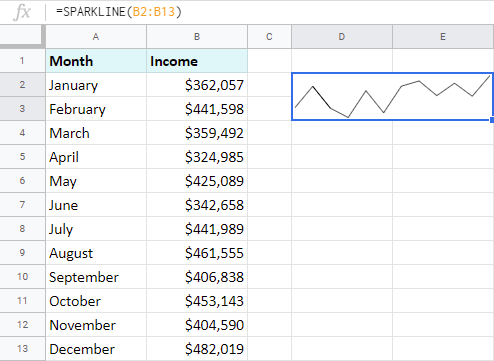Select the December cell

tap(96, 349)
